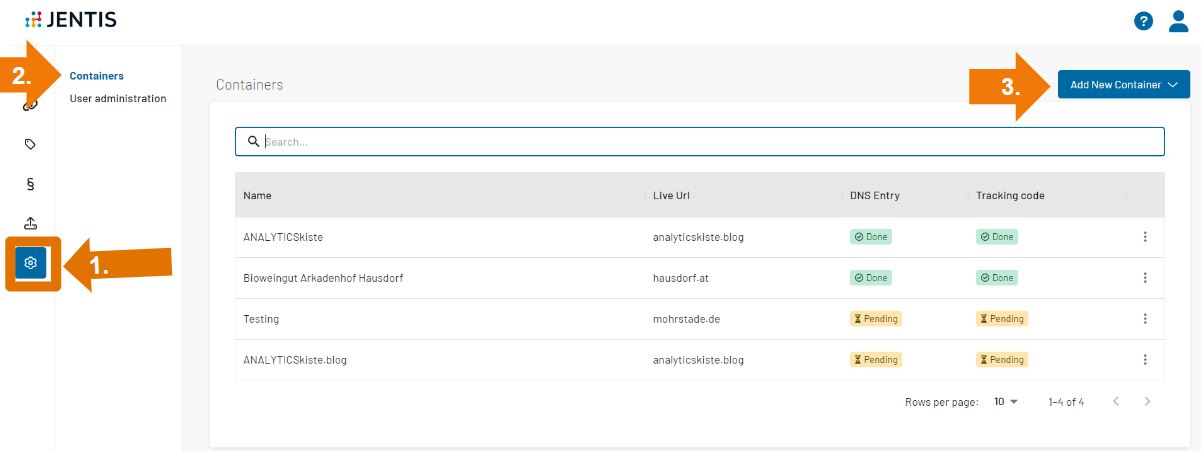Click the 1–4 of 4 pagination text
Viewport: 1203px width, 455px height.
(x=1066, y=402)
